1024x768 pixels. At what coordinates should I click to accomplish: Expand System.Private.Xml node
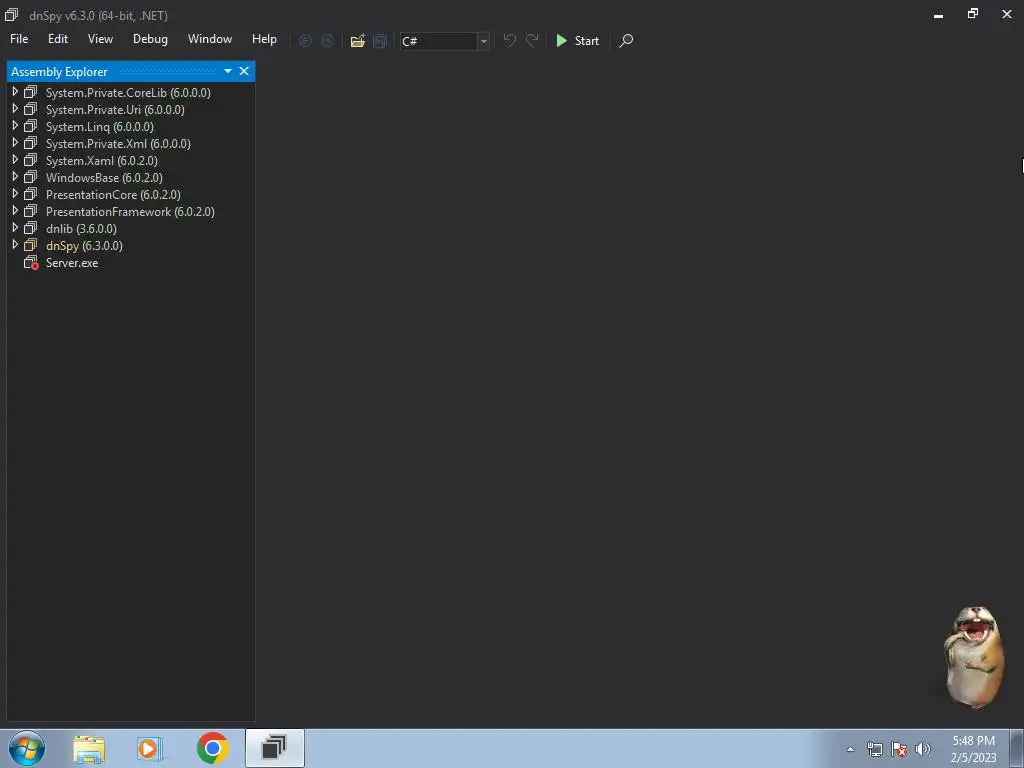coord(15,143)
